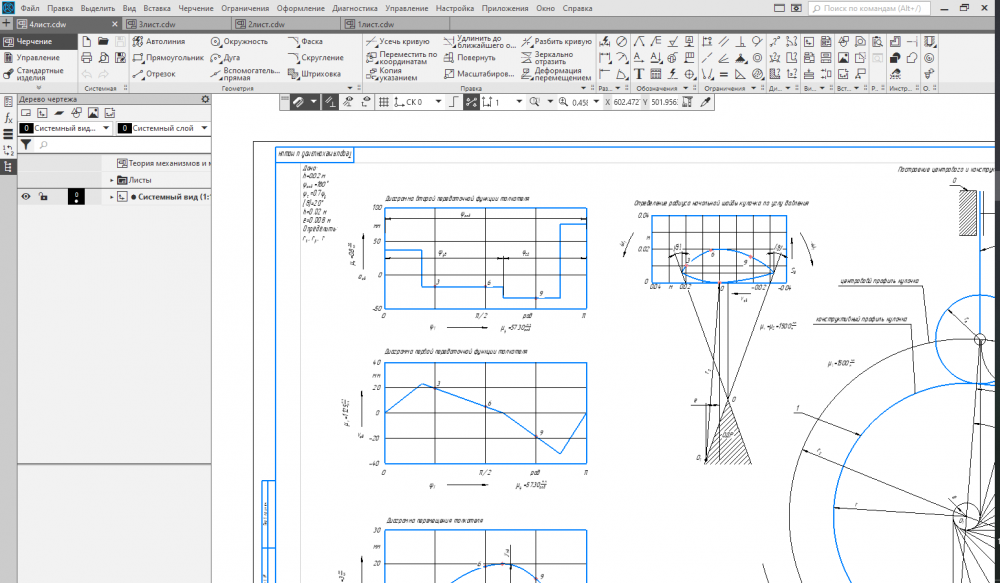
Task: Open drawing tree settings gear
Action: pyautogui.click(x=206, y=99)
